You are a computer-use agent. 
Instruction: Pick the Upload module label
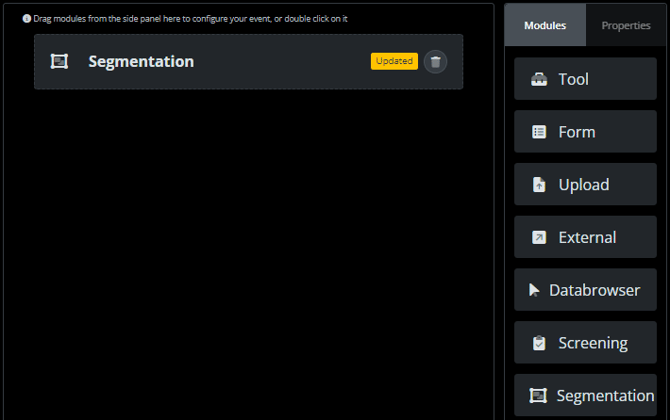(583, 185)
